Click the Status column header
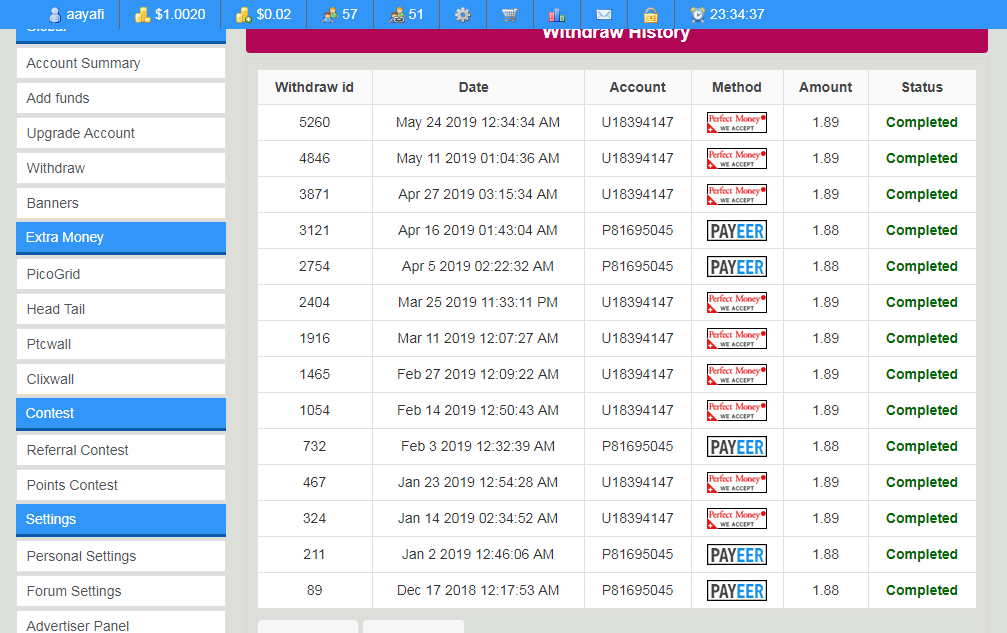This screenshot has height=633, width=1007. click(x=922, y=87)
